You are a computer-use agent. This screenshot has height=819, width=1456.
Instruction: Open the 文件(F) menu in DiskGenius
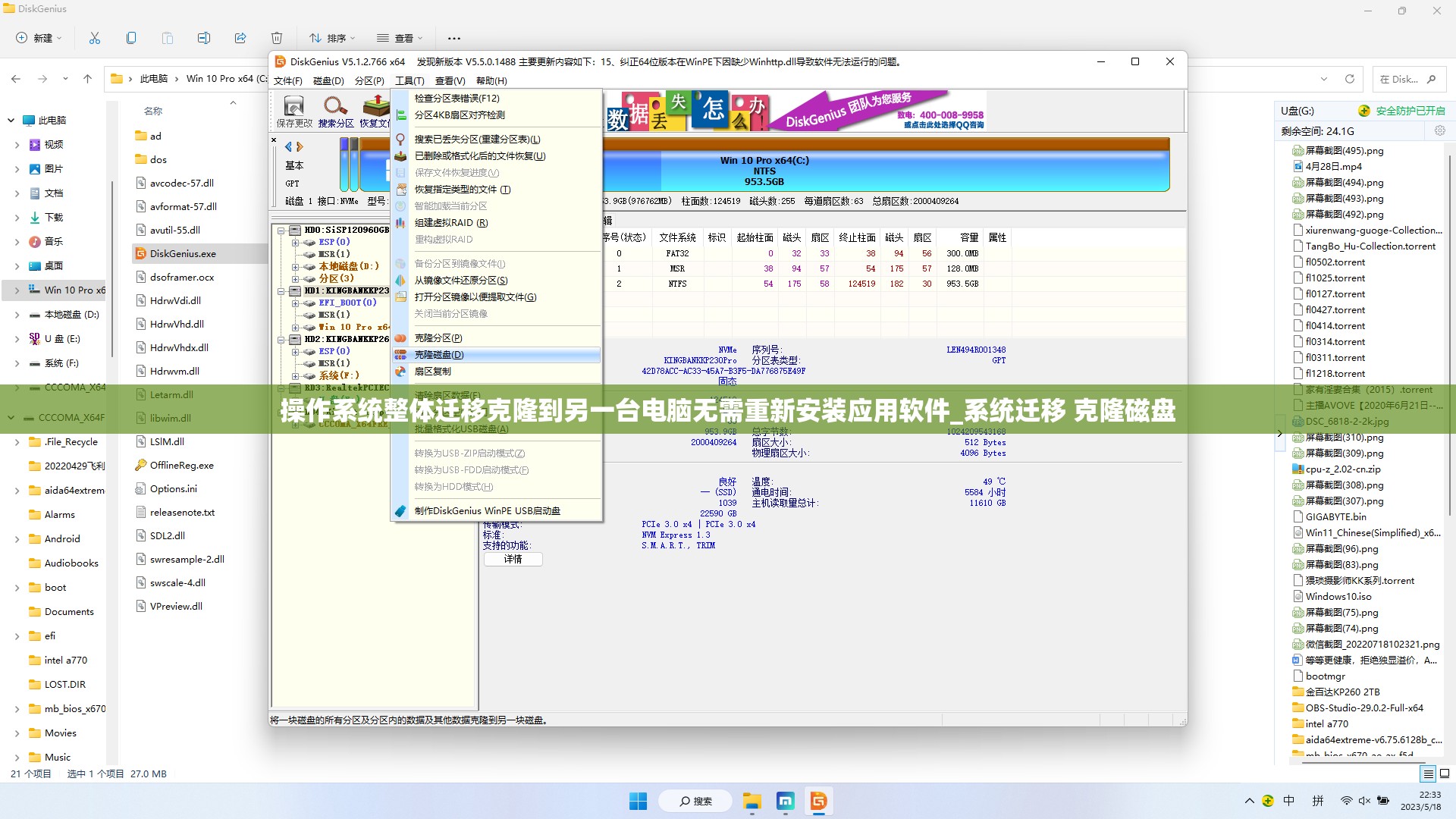pos(288,81)
